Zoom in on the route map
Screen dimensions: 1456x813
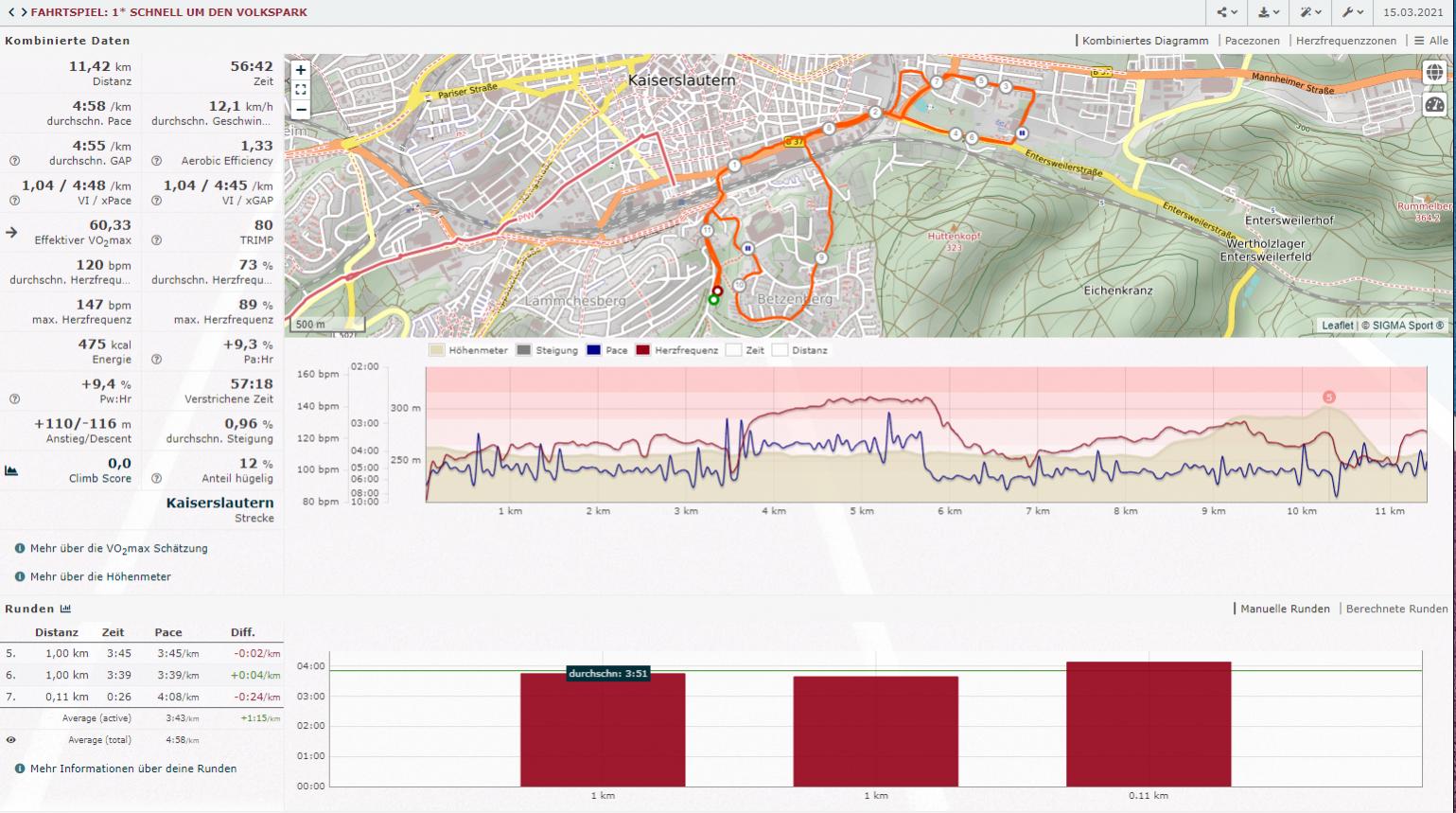(x=301, y=70)
